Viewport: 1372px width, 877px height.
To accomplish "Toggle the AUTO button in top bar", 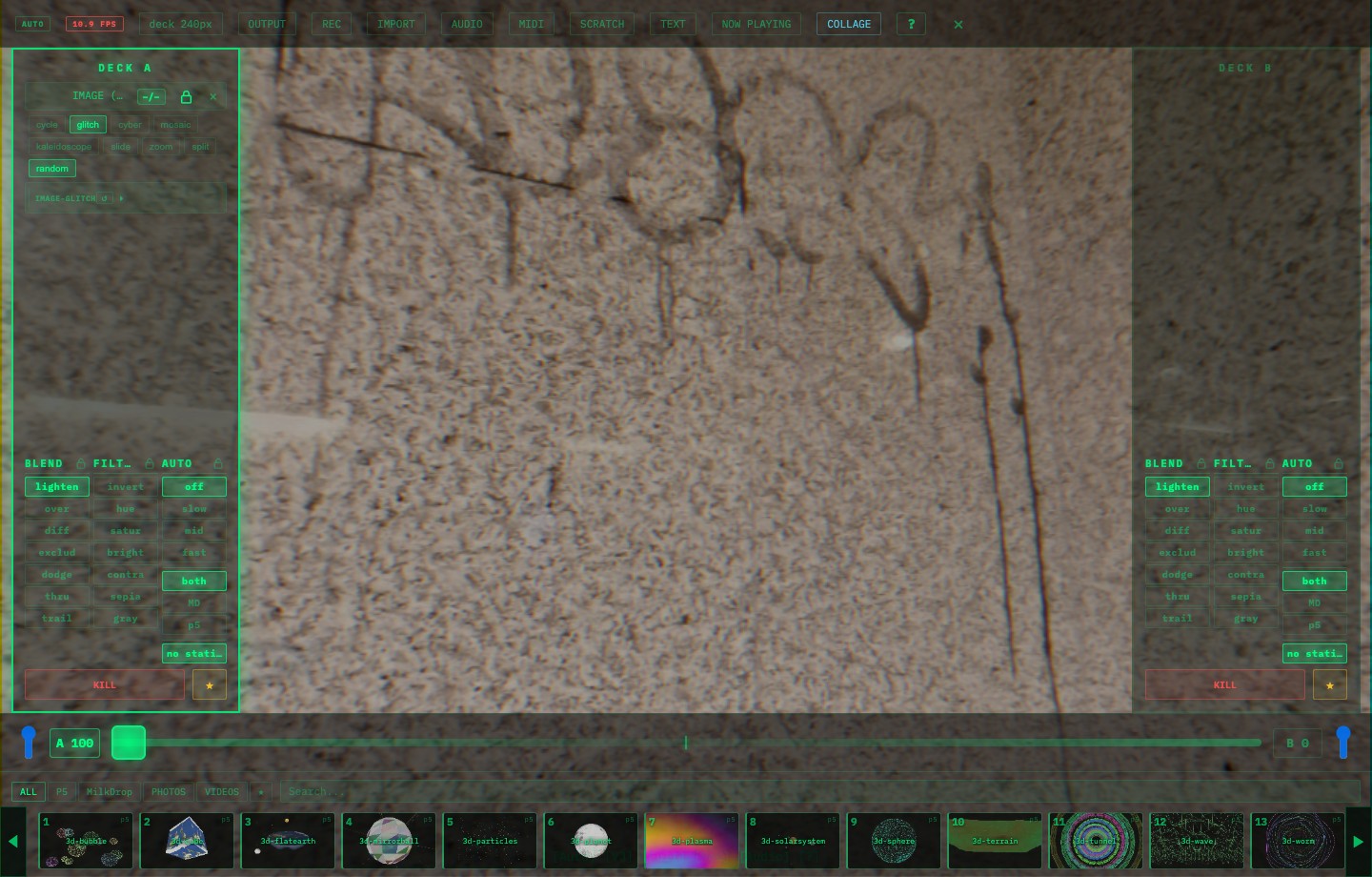I will pyautogui.click(x=33, y=24).
